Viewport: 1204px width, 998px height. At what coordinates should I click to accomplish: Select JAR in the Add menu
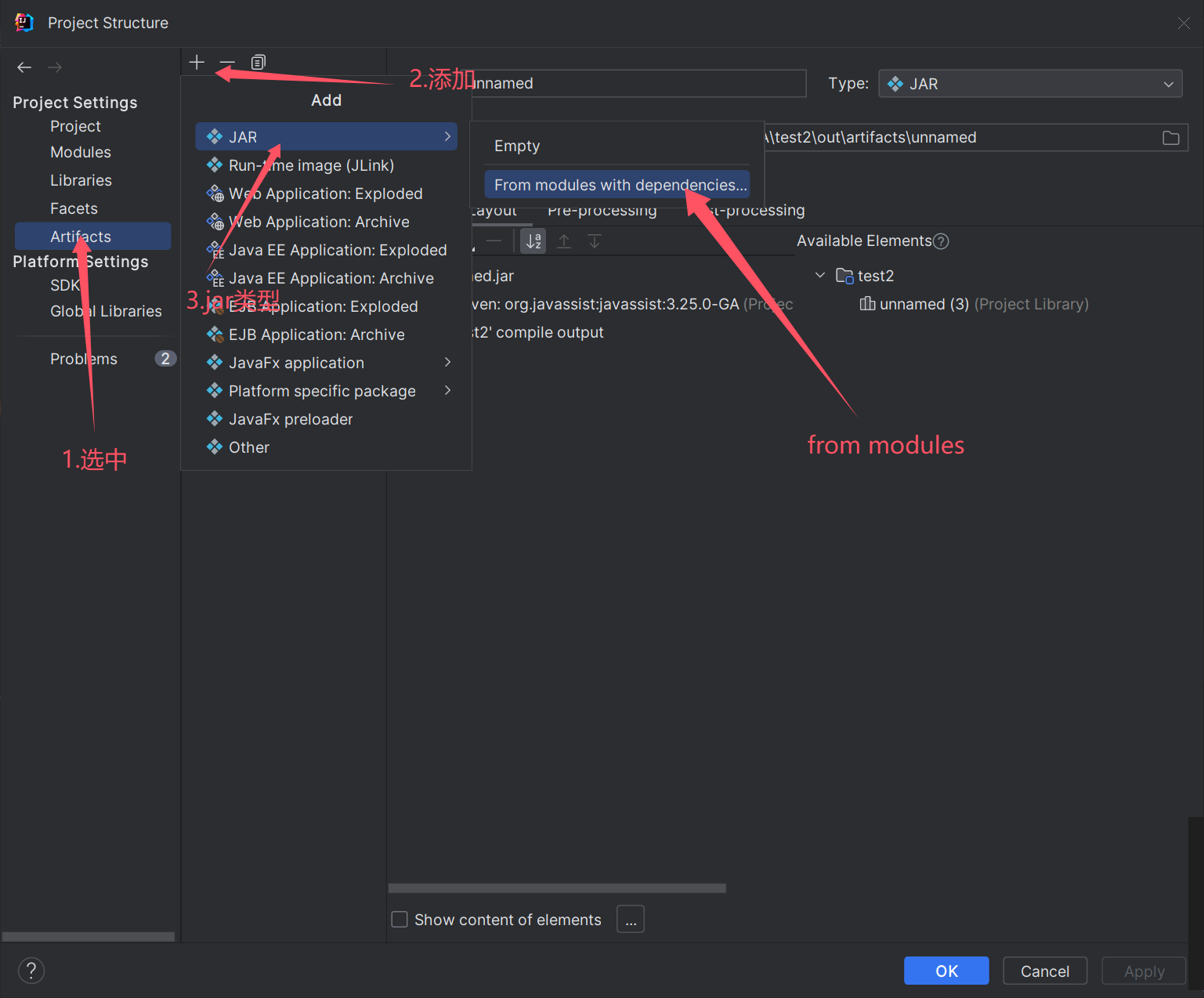(326, 136)
